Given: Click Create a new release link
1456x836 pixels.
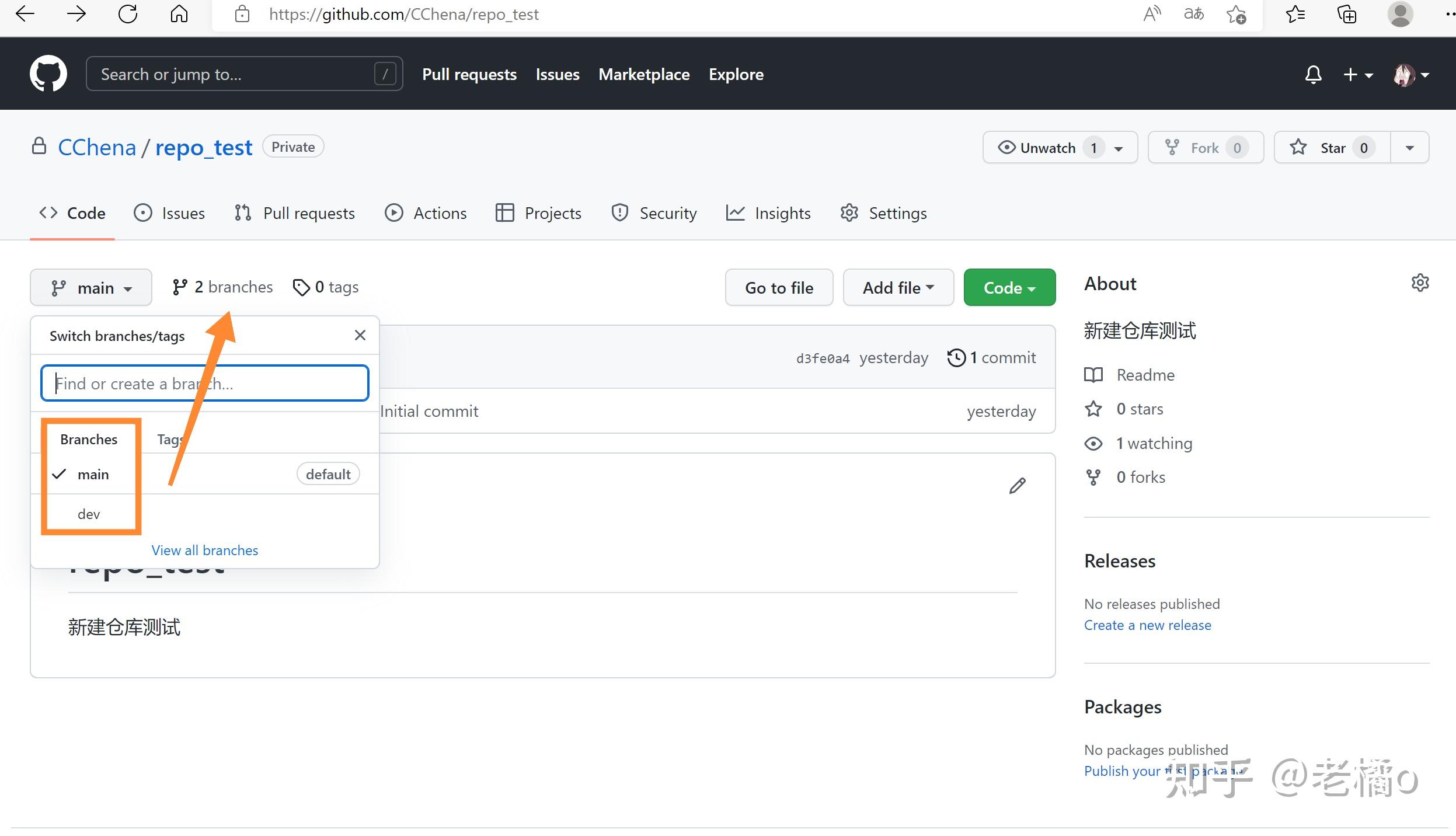Looking at the screenshot, I should point(1147,625).
